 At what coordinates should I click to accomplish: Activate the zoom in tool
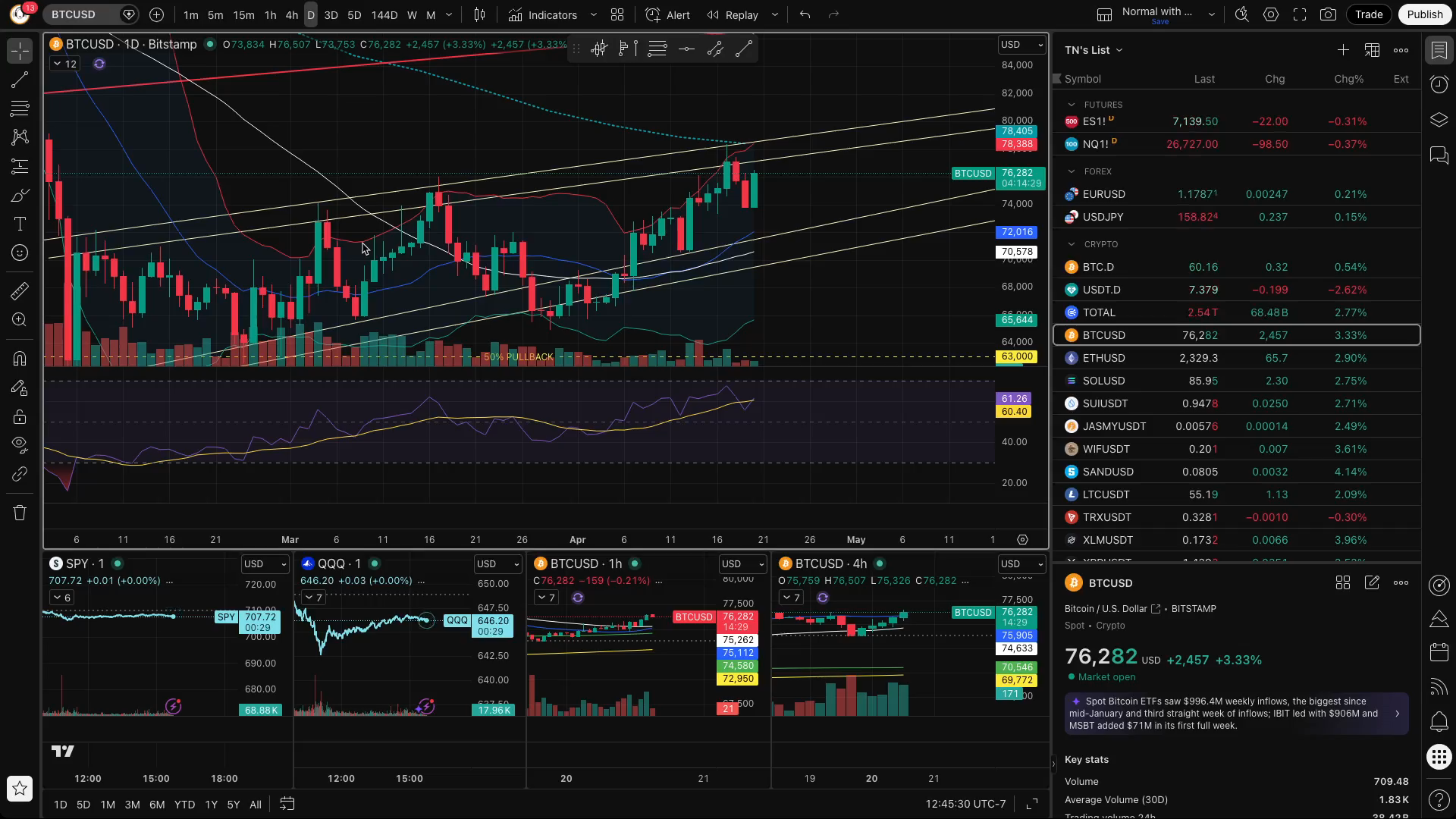tap(20, 319)
